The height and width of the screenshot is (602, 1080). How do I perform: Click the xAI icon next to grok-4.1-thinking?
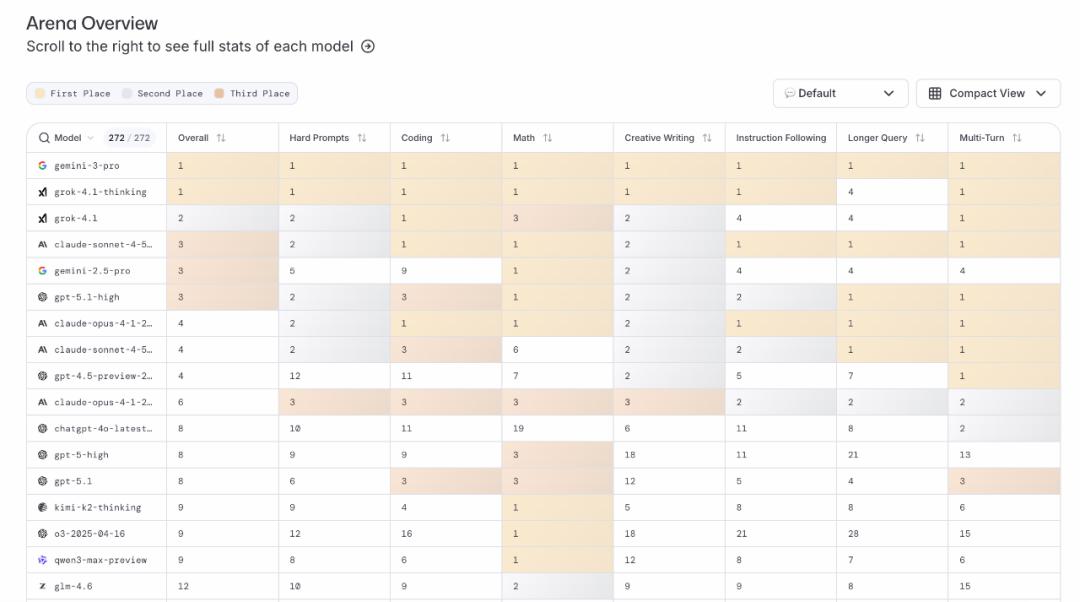pos(42,192)
